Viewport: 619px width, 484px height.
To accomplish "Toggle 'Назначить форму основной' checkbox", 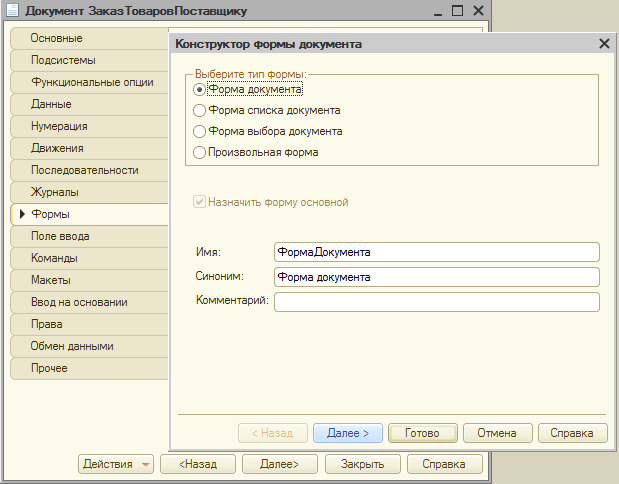I will click(x=199, y=202).
